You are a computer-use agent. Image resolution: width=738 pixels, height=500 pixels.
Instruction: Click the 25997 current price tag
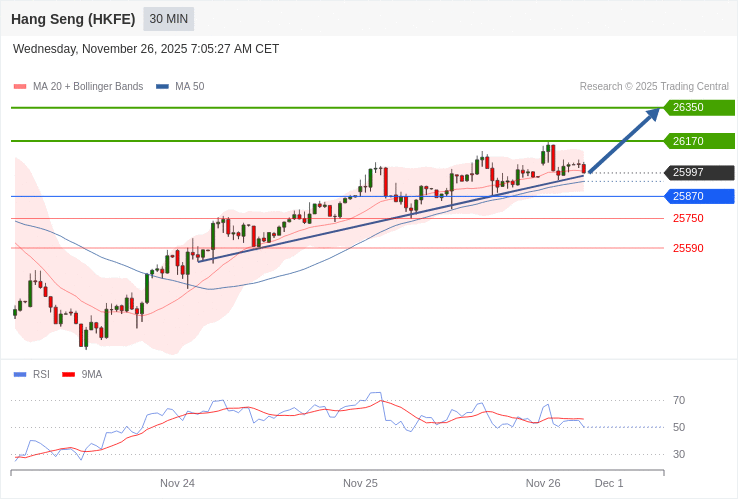coord(698,173)
